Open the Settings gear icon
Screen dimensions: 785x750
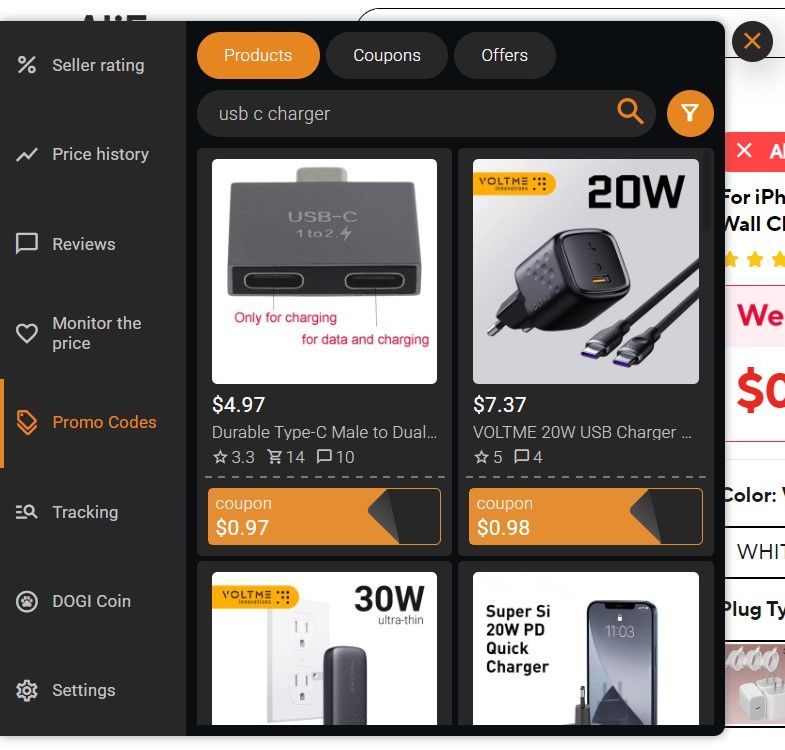27,690
